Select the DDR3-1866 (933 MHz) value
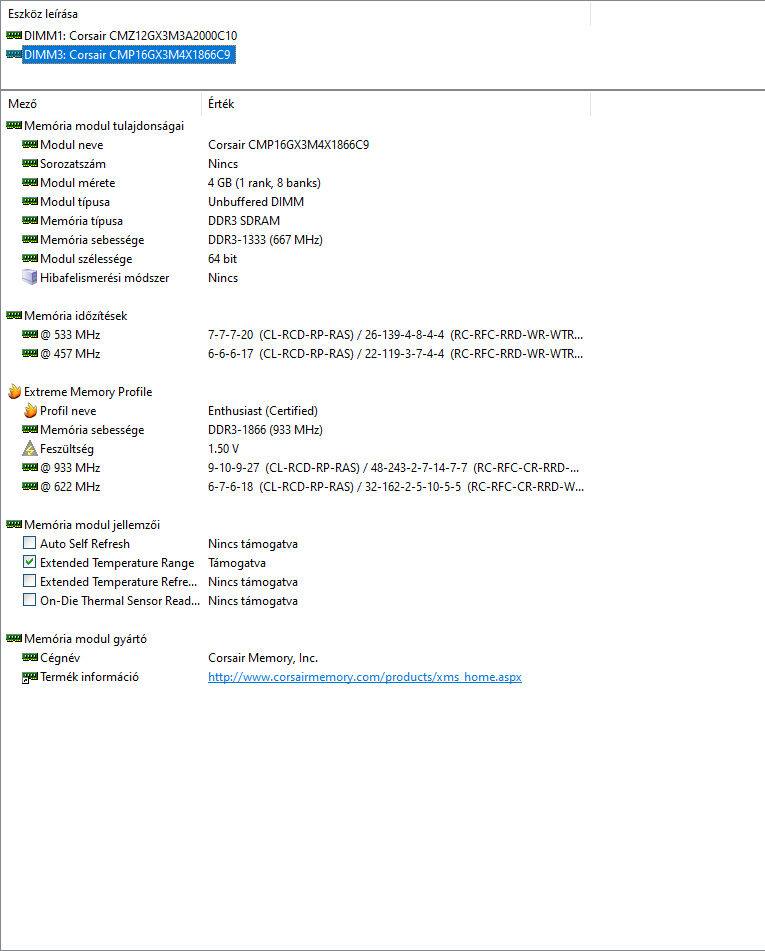 (x=265, y=430)
